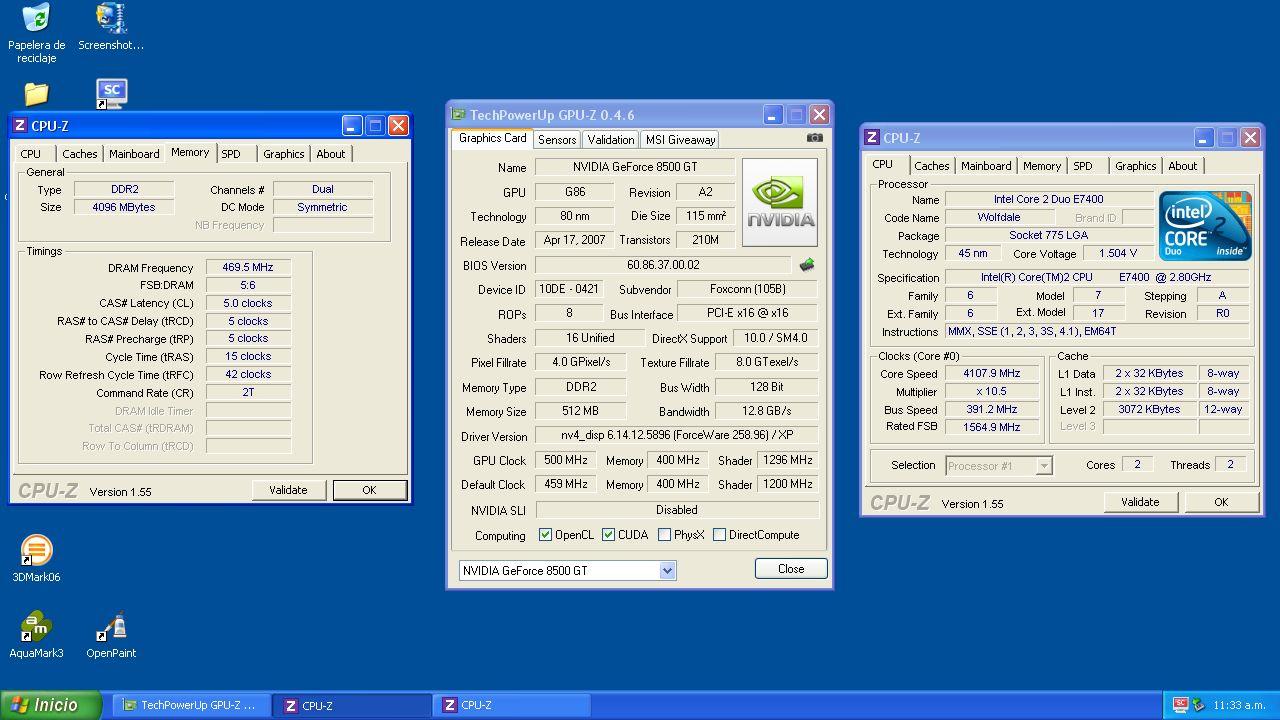
Task: Click the tray icon left of the clock
Action: (x=1198, y=705)
